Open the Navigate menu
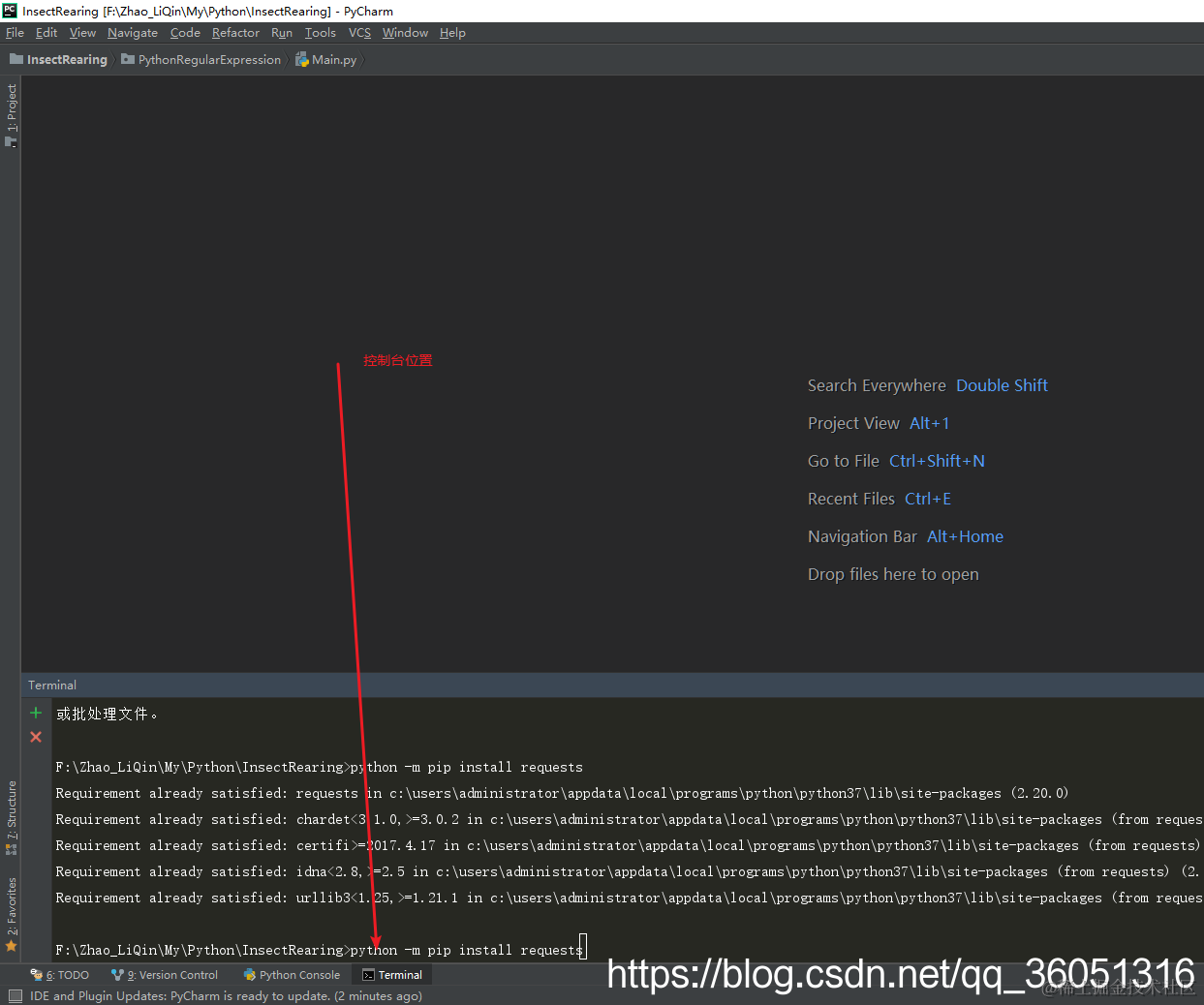 point(133,33)
